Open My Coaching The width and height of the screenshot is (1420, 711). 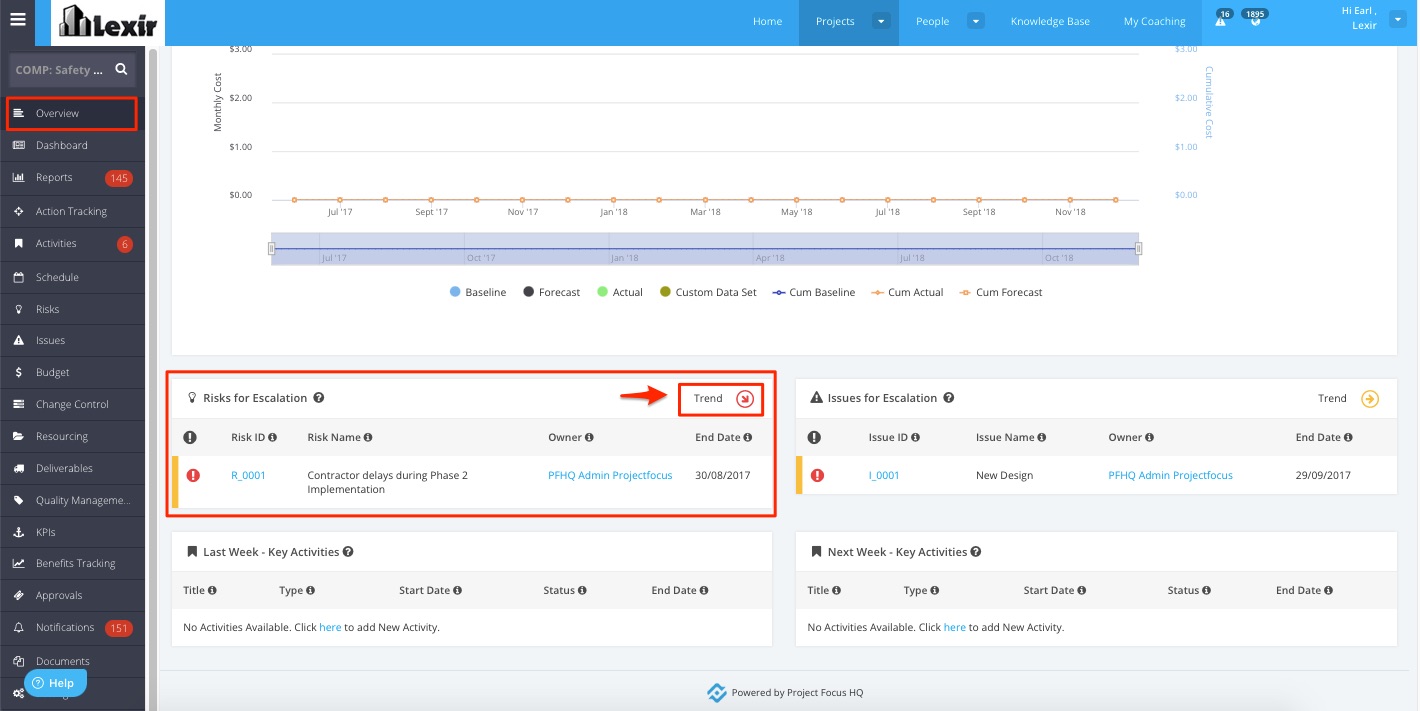point(1154,22)
